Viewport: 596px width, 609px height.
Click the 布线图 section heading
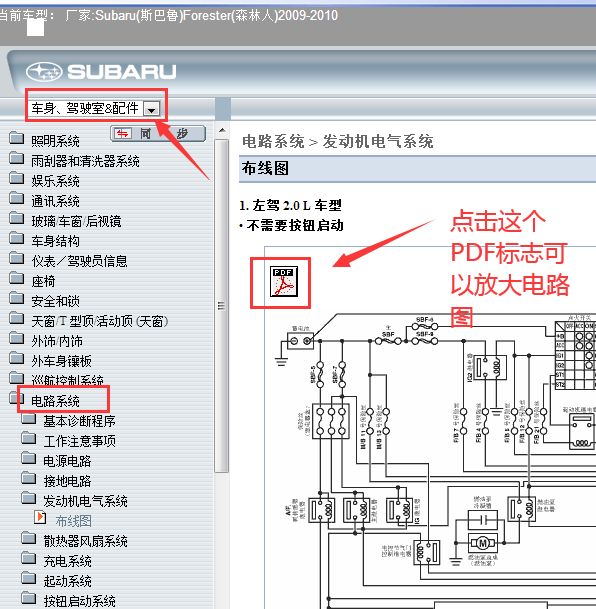point(265,169)
